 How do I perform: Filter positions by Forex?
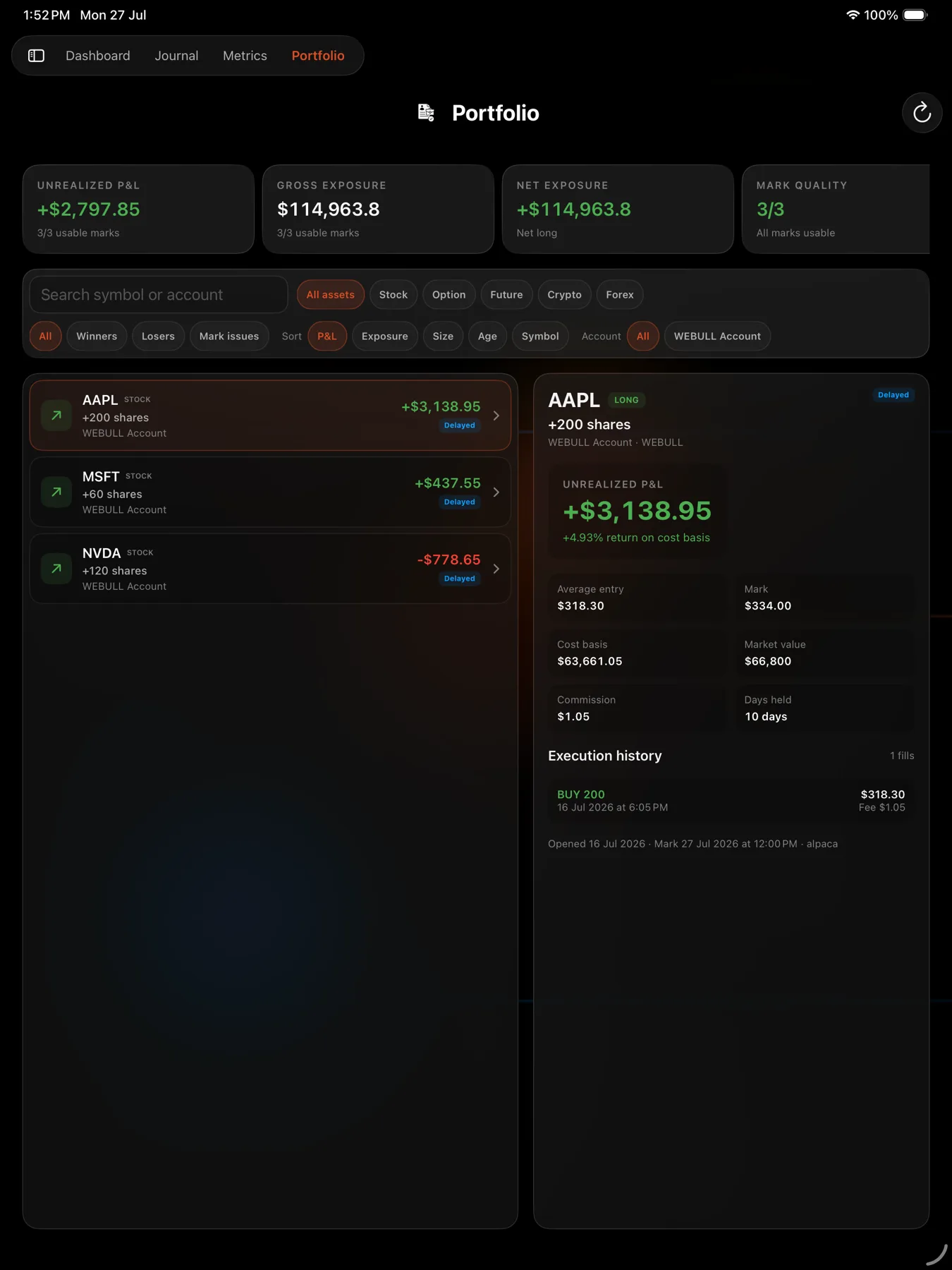(x=620, y=294)
